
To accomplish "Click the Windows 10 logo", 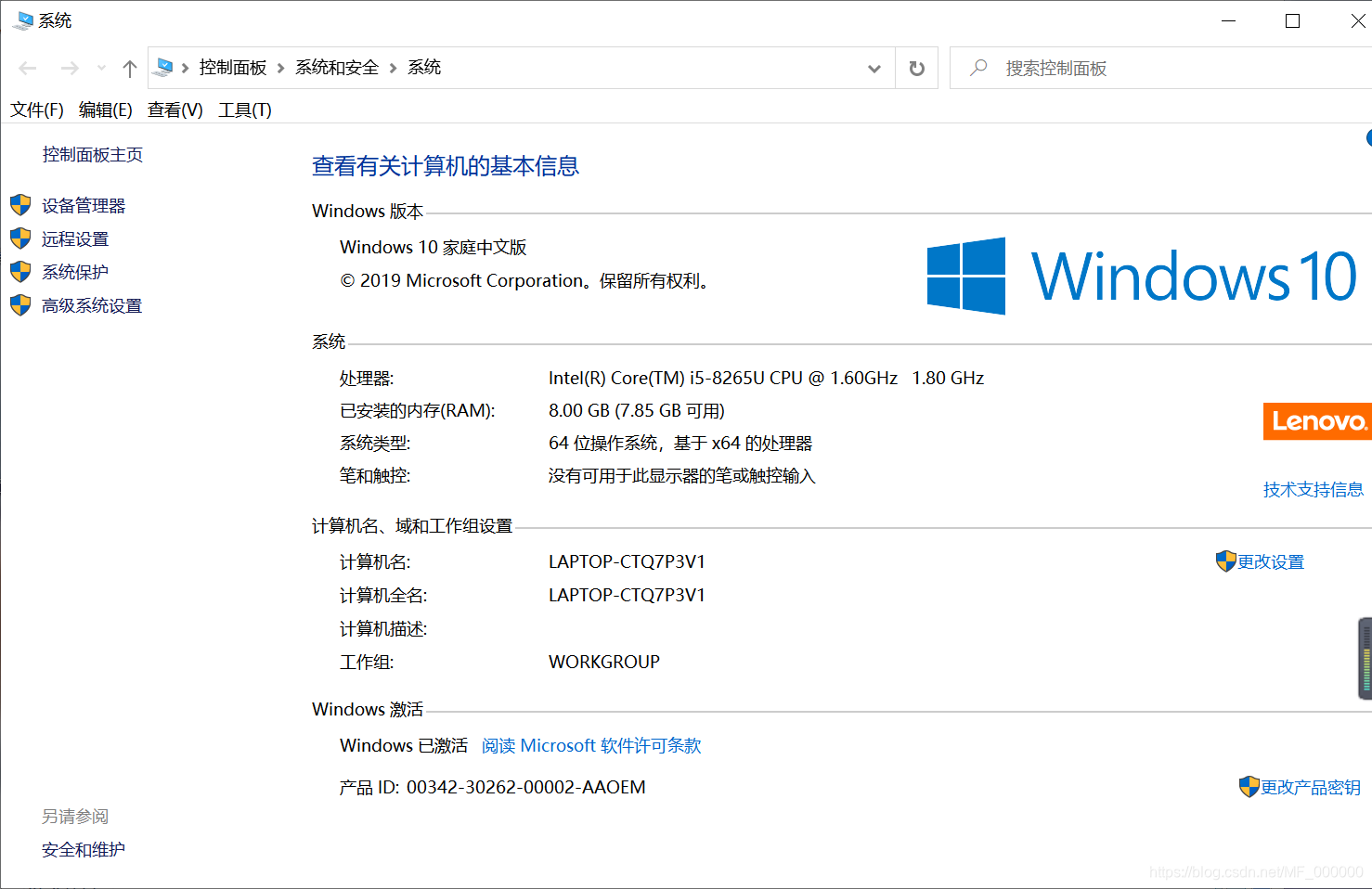I will (x=1142, y=276).
